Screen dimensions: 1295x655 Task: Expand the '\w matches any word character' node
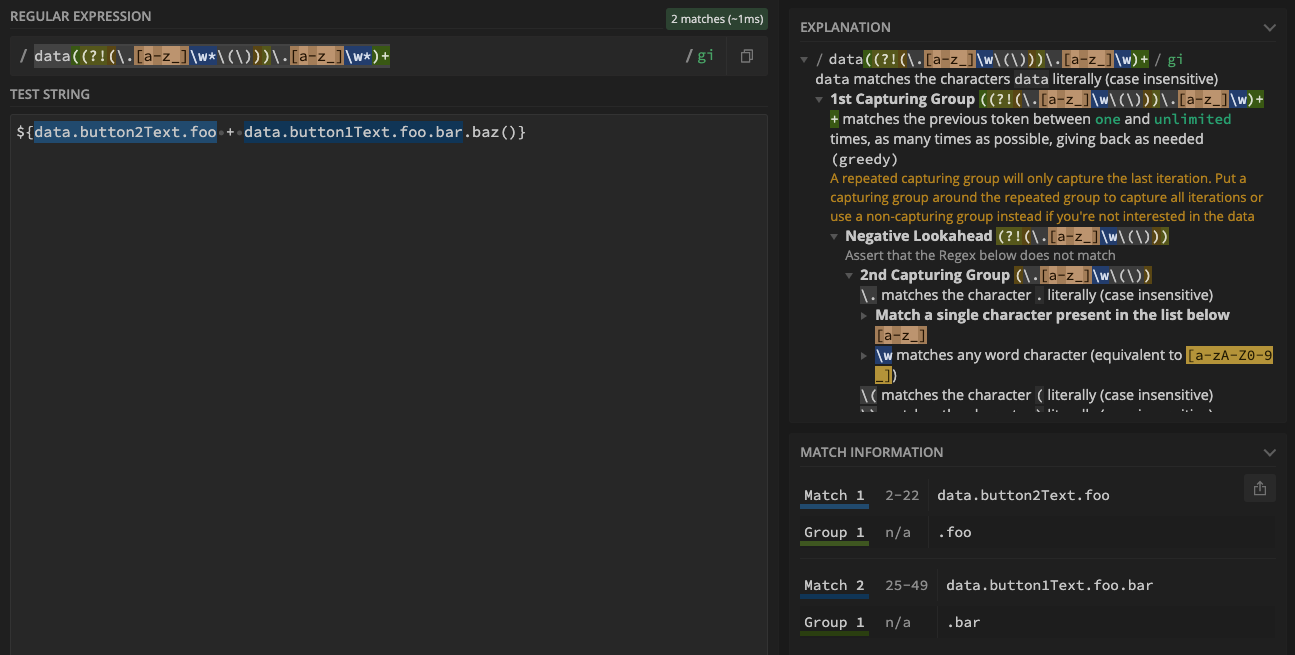tap(864, 355)
